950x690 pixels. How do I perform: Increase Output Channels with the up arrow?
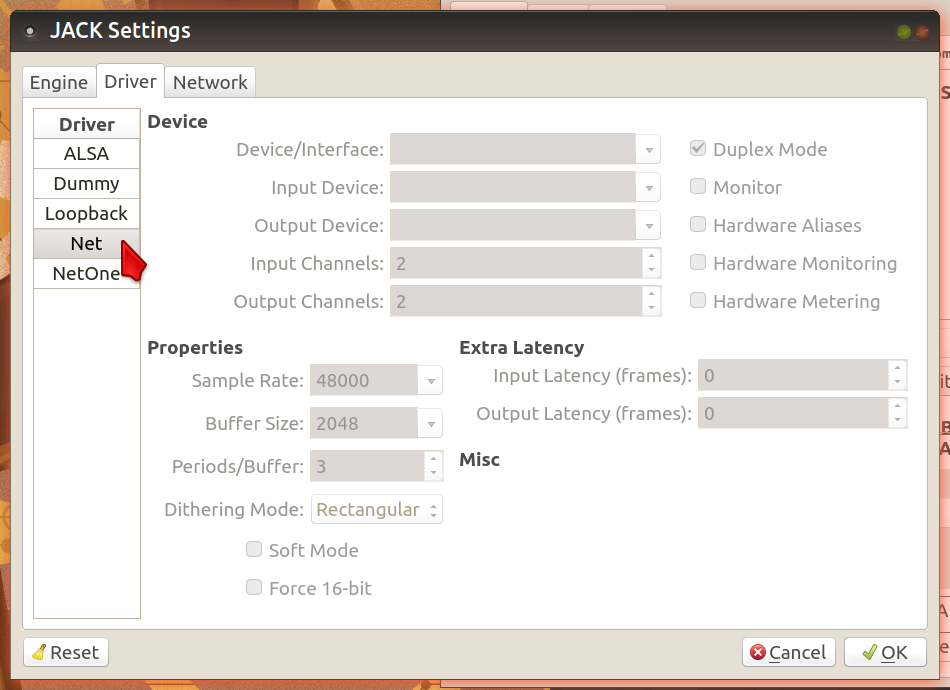pyautogui.click(x=651, y=294)
